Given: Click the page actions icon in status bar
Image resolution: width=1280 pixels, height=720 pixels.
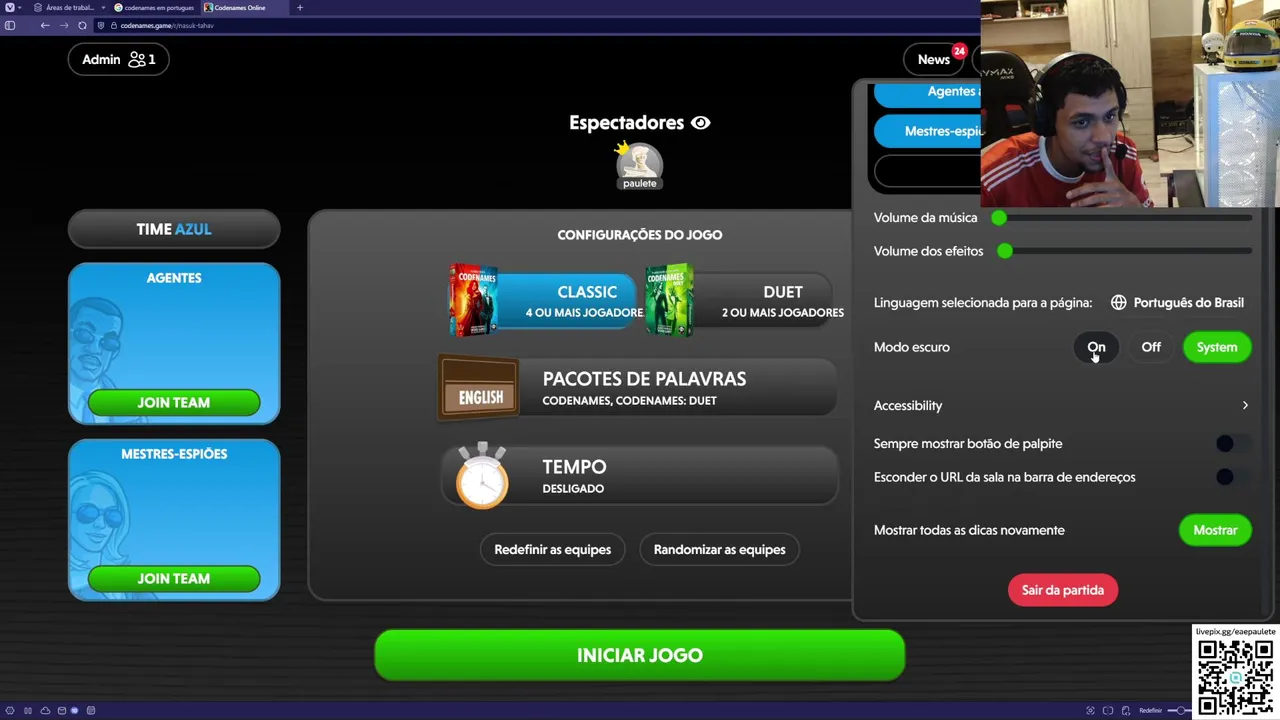Looking at the screenshot, I should tap(1126, 710).
